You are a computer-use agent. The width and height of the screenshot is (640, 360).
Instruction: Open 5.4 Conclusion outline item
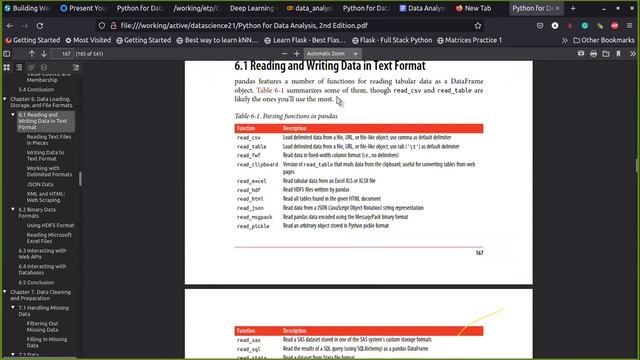[x=36, y=89]
